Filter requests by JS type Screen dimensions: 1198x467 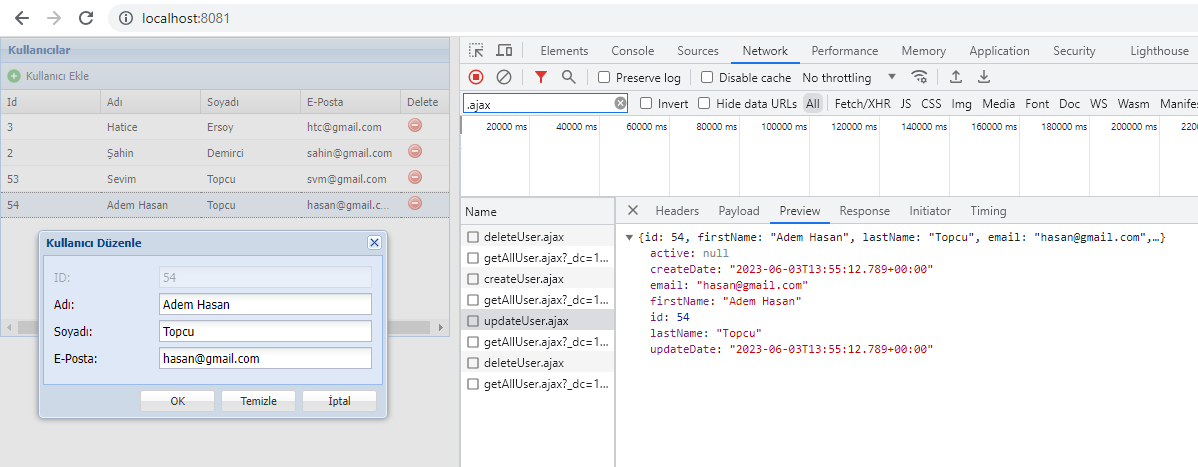(x=905, y=103)
